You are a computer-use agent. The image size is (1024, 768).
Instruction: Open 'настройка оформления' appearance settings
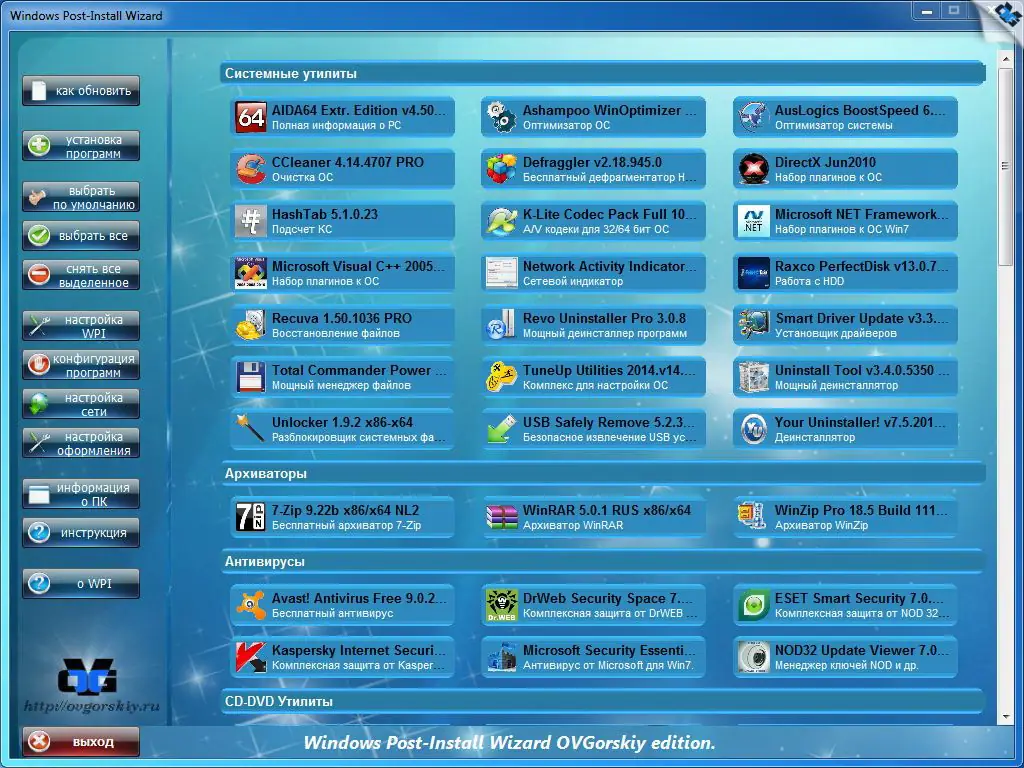pyautogui.click(x=81, y=443)
